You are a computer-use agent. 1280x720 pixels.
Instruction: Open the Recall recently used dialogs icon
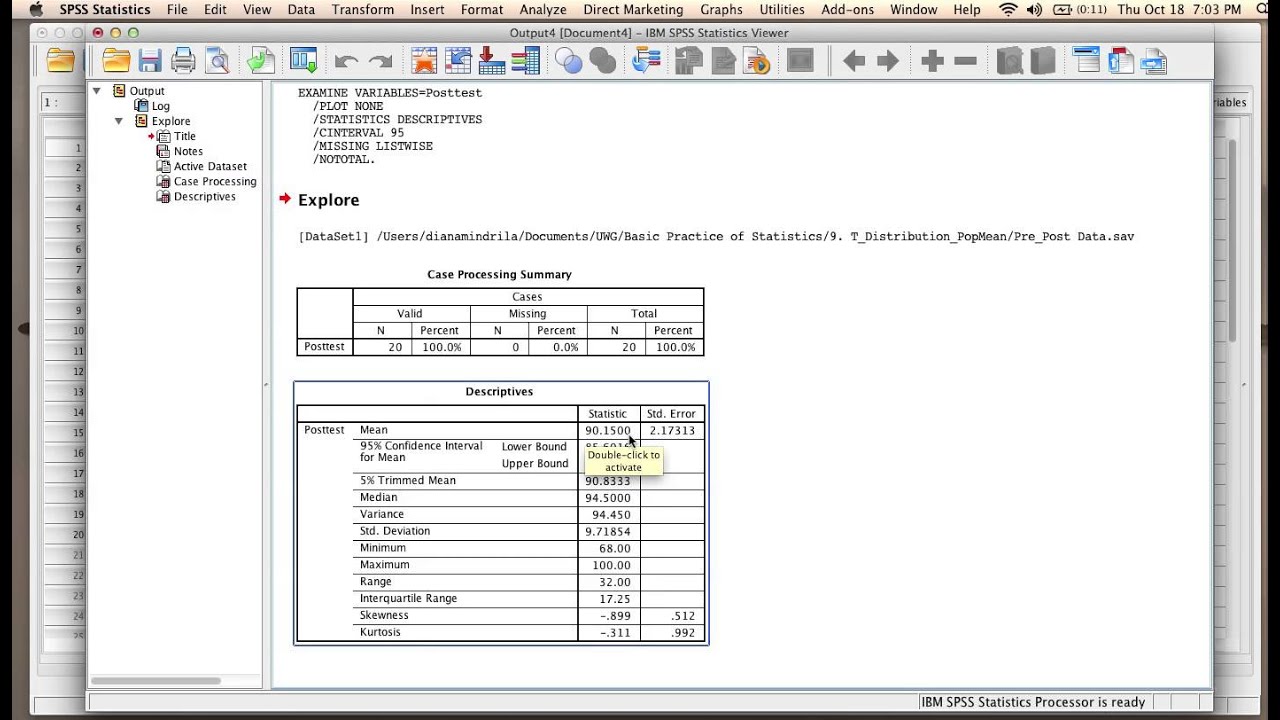303,61
